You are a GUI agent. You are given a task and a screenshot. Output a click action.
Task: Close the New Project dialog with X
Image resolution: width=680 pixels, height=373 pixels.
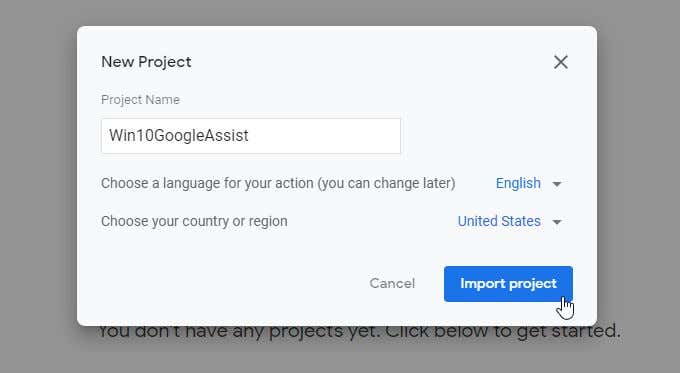tap(561, 62)
